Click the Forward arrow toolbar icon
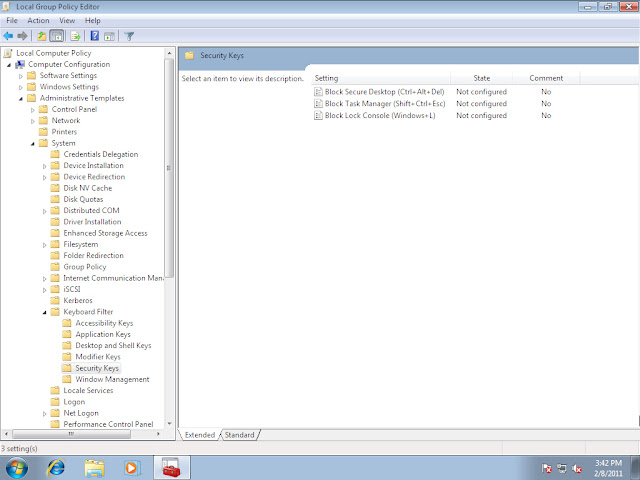This screenshot has height=480, width=640. click(x=22, y=36)
